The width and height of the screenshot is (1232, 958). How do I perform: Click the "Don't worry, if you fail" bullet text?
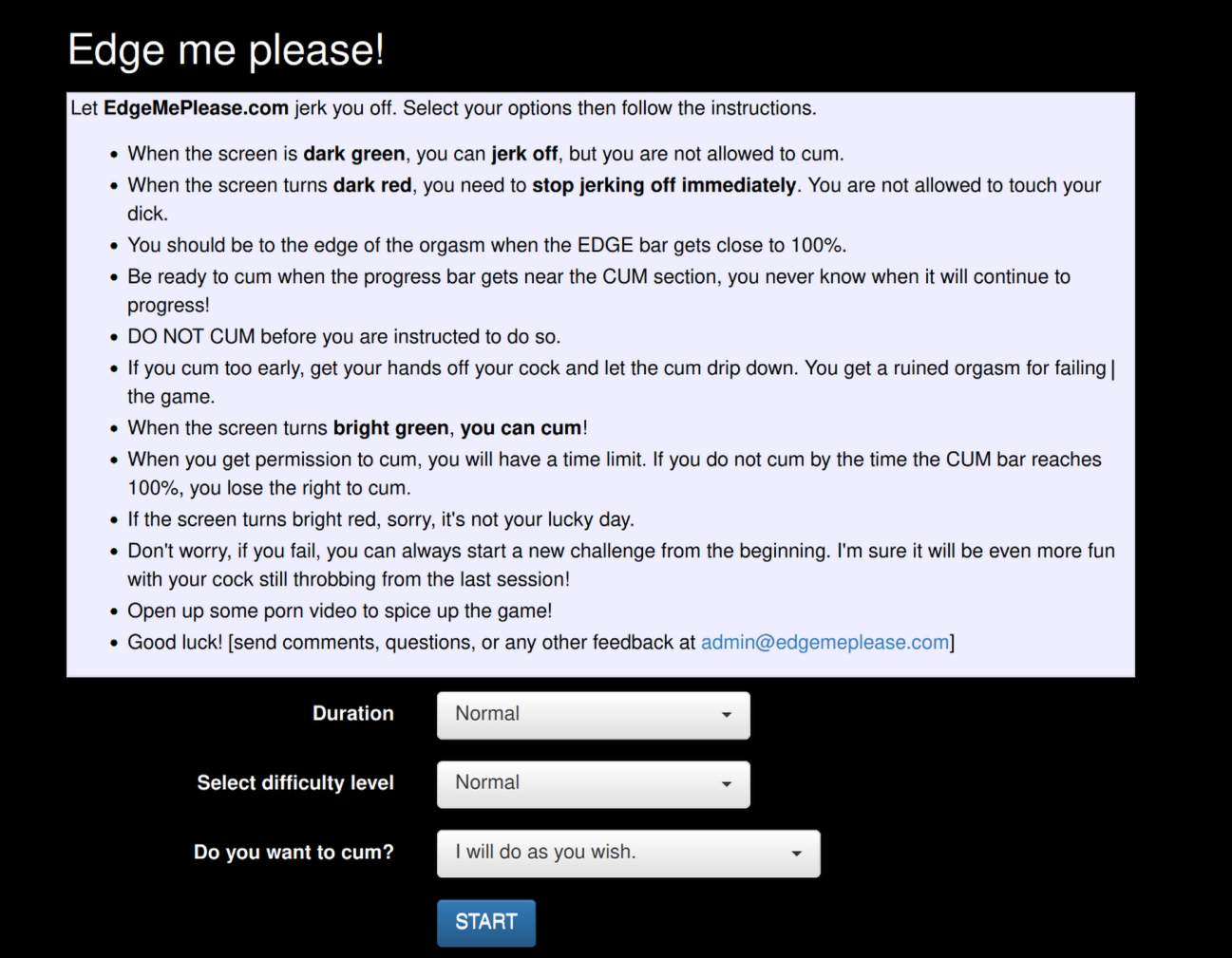[621, 565]
